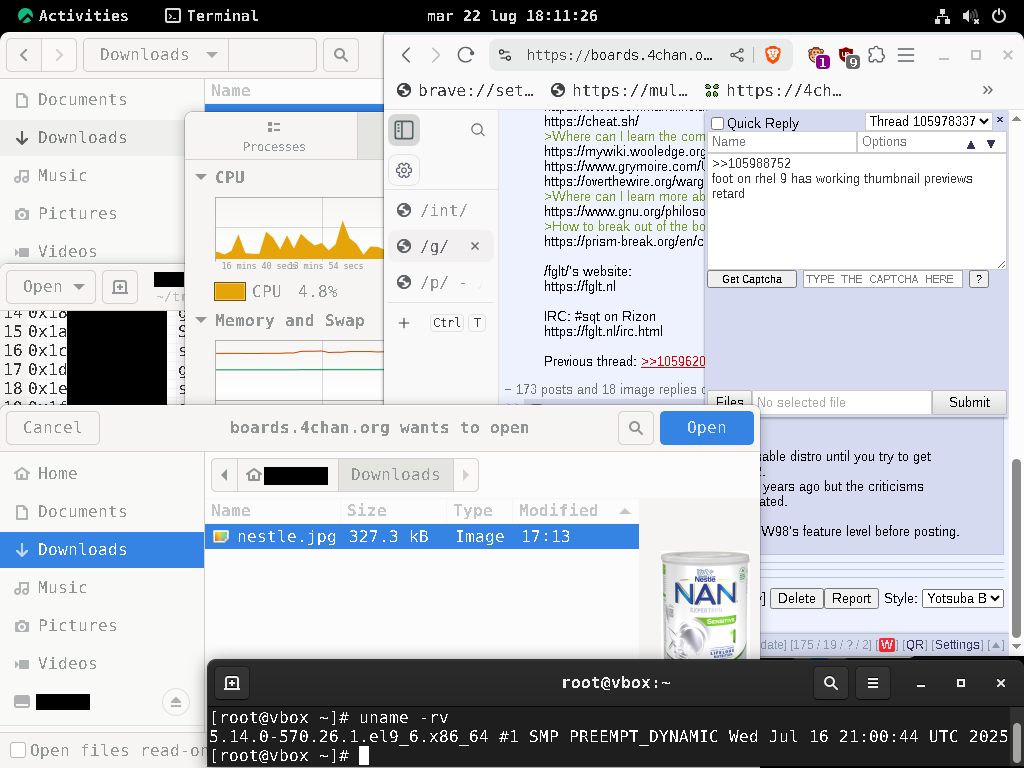Open the sidebar settings gear
Viewport: 1024px width, 768px height.
point(404,170)
